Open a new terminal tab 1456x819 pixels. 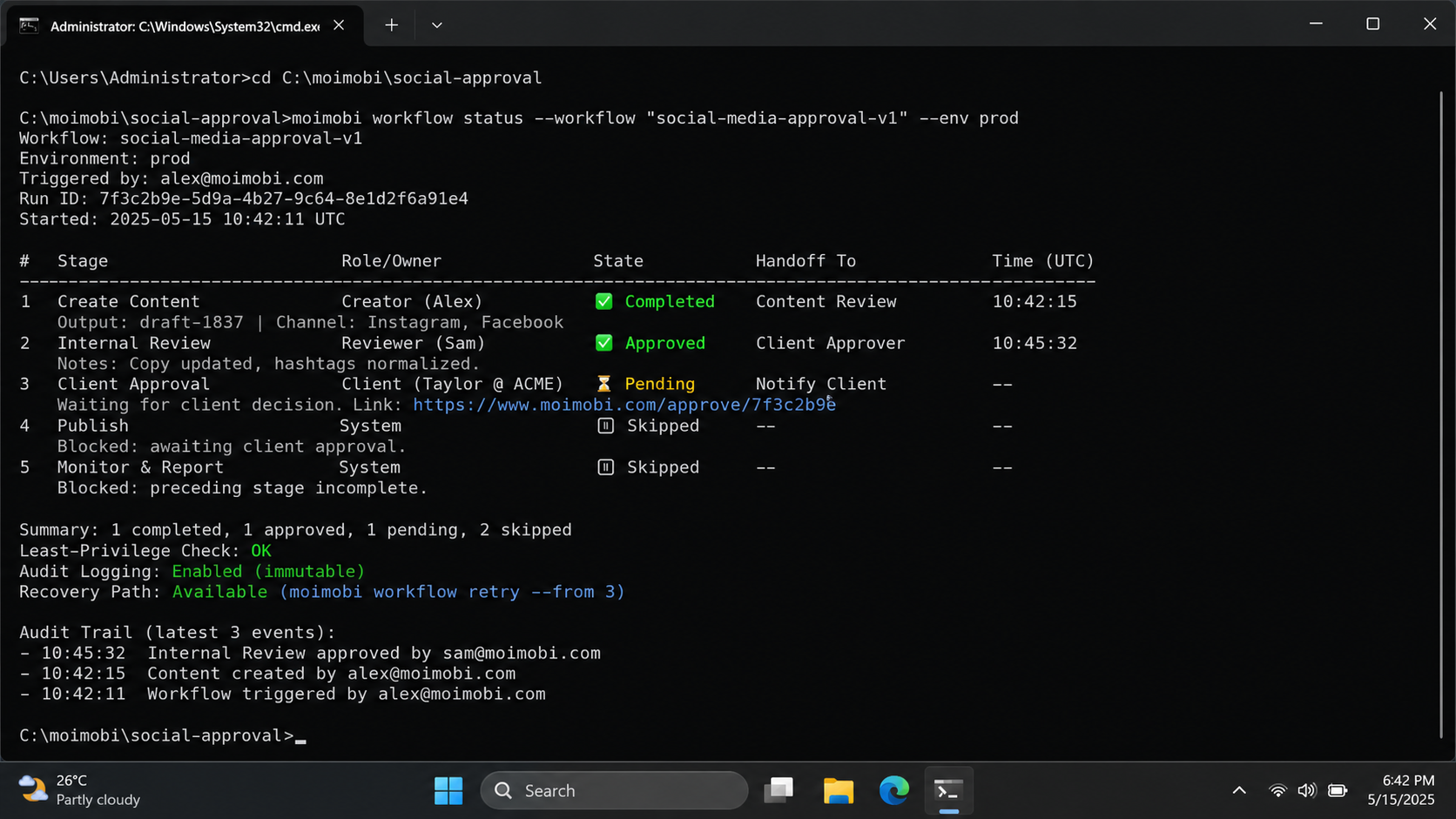click(x=392, y=25)
